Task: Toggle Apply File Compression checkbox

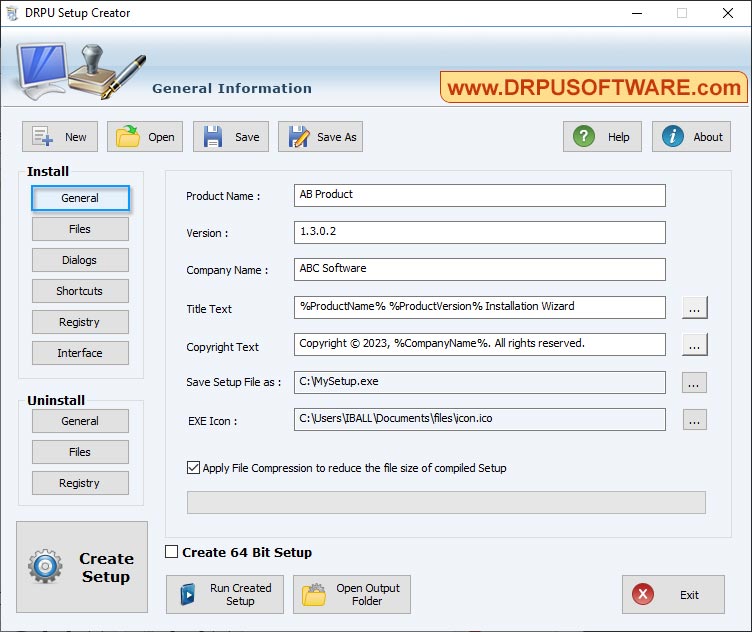Action: coord(193,468)
